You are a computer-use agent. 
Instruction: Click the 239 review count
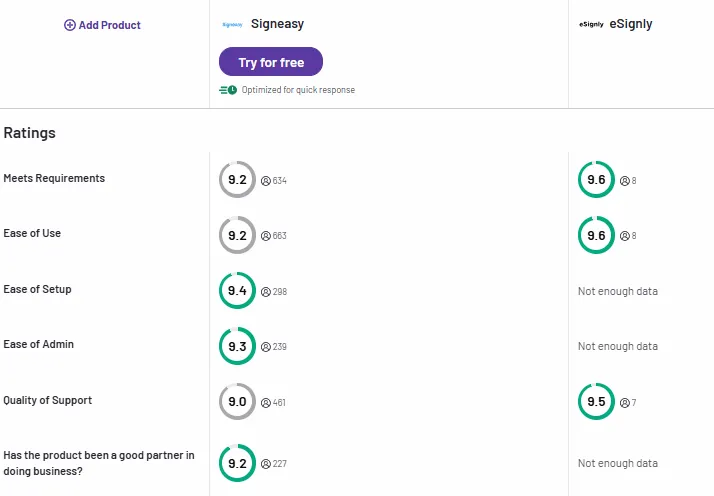280,347
